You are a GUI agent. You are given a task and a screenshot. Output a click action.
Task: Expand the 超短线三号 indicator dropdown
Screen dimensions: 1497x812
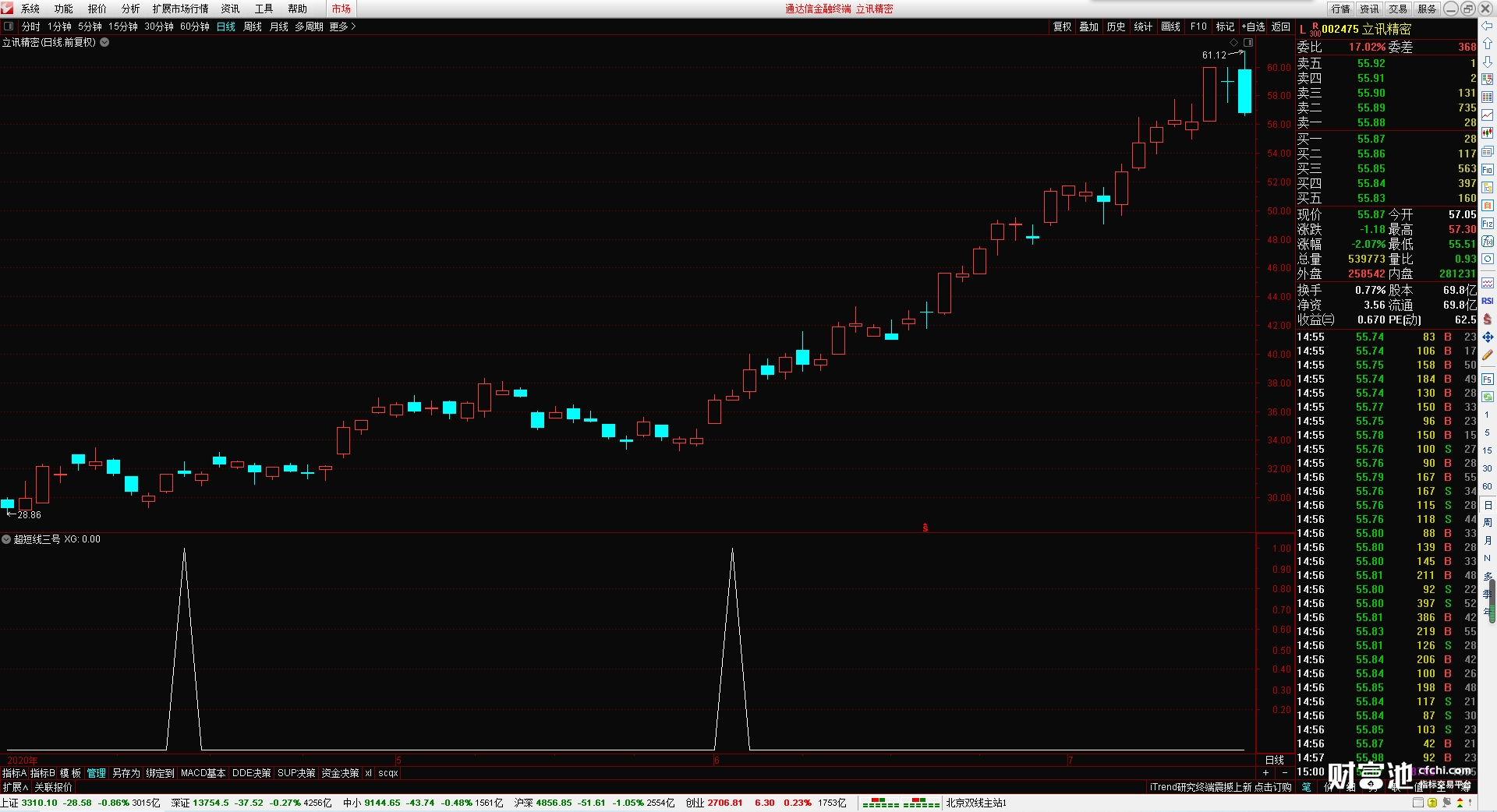tap(6, 538)
